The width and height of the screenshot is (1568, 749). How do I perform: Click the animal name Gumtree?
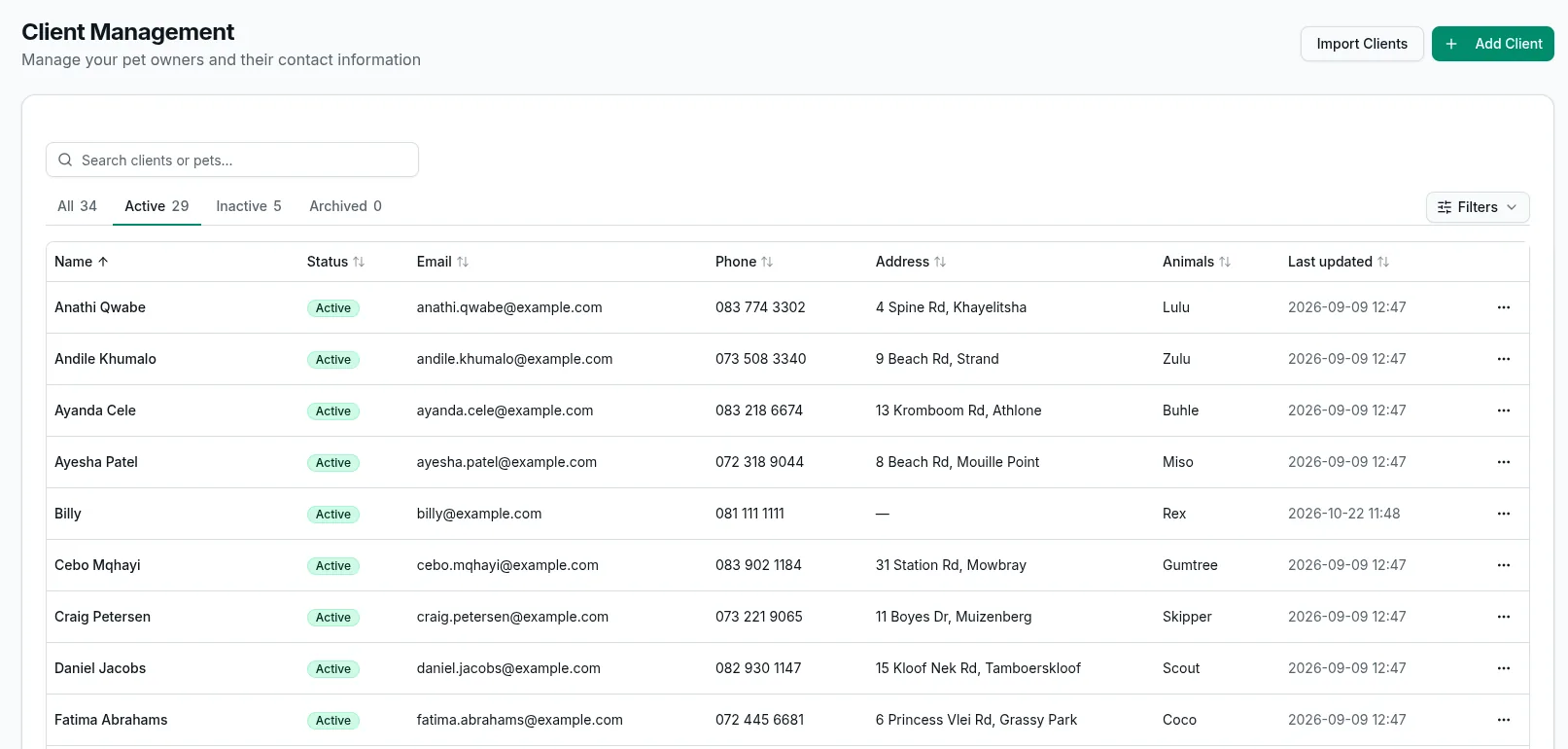[1190, 565]
